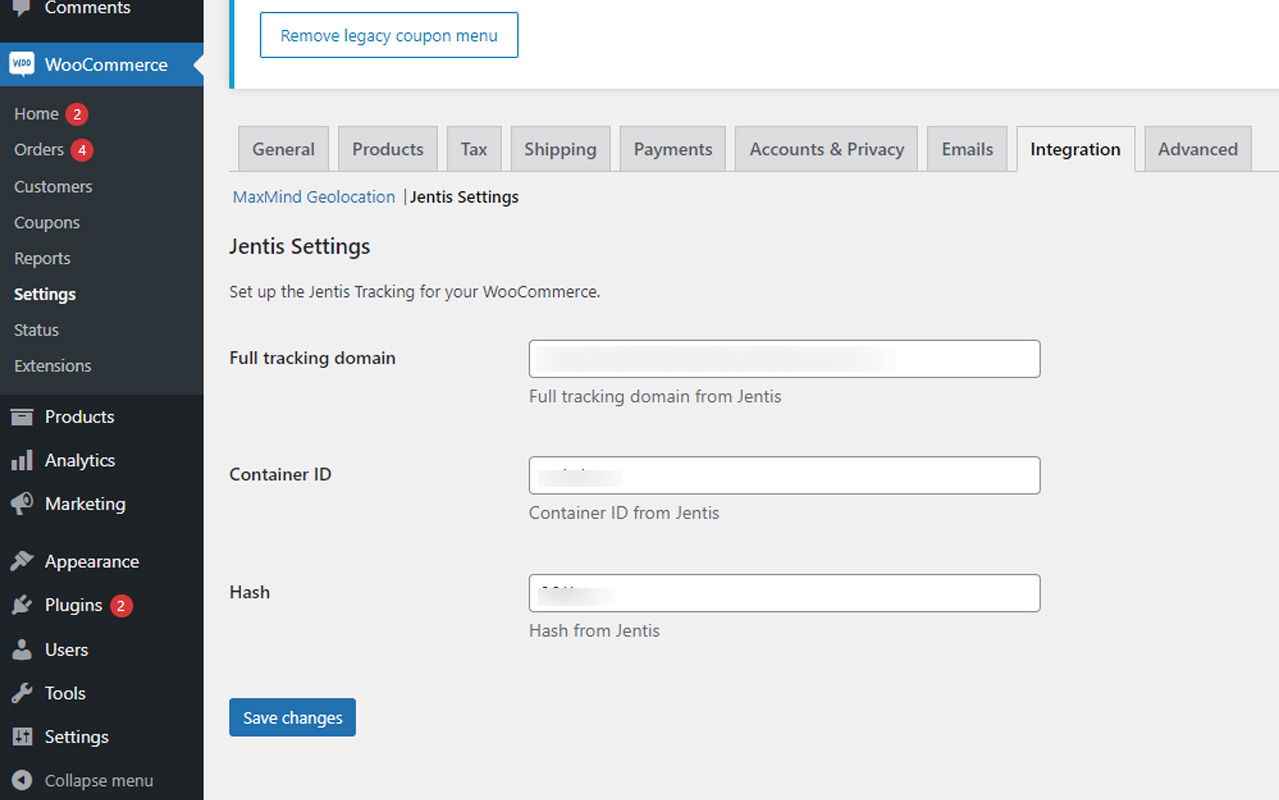Open Orders in WooCommerce submenu
Image resolution: width=1279 pixels, height=800 pixels.
click(39, 150)
